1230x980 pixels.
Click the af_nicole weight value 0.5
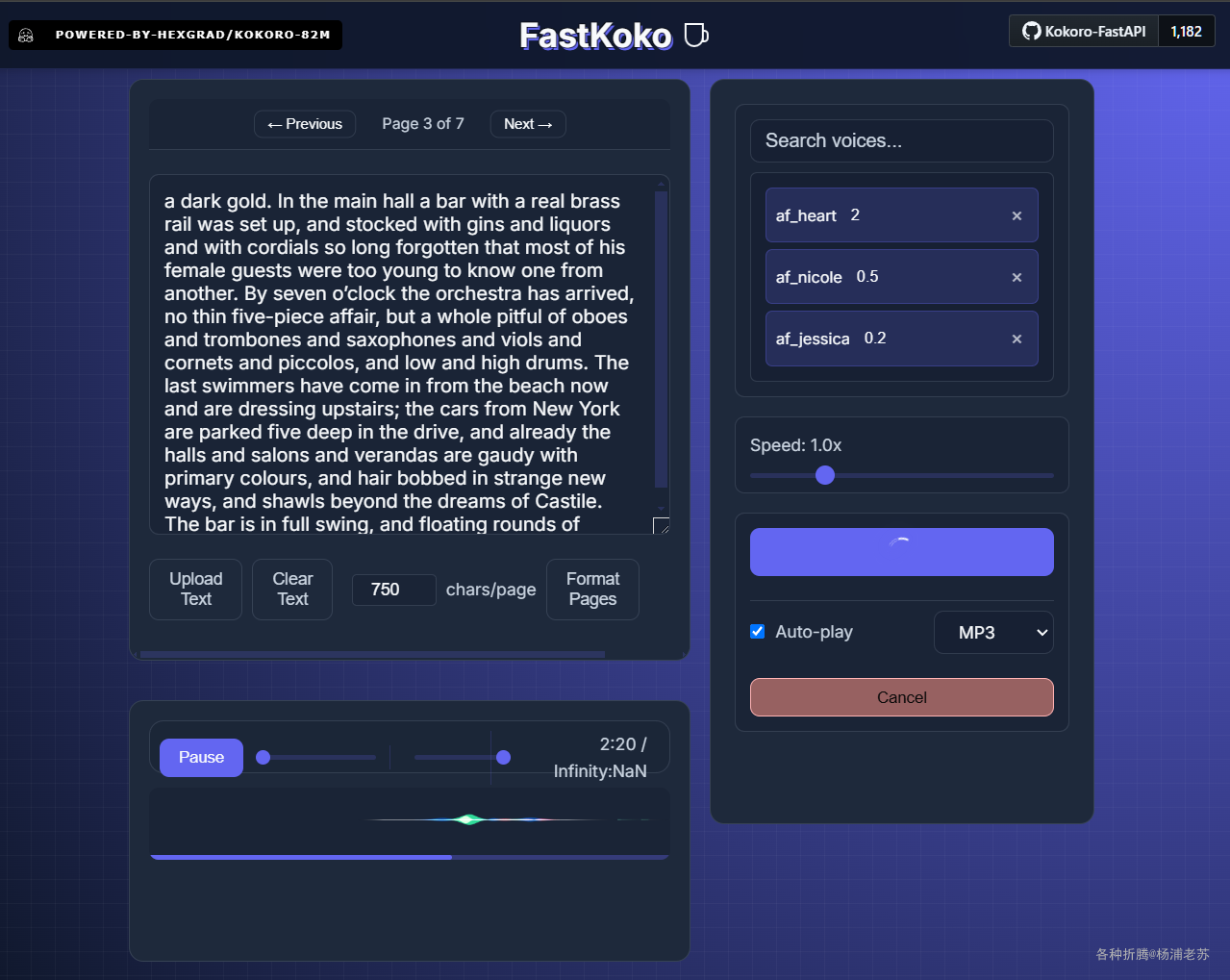coord(867,277)
